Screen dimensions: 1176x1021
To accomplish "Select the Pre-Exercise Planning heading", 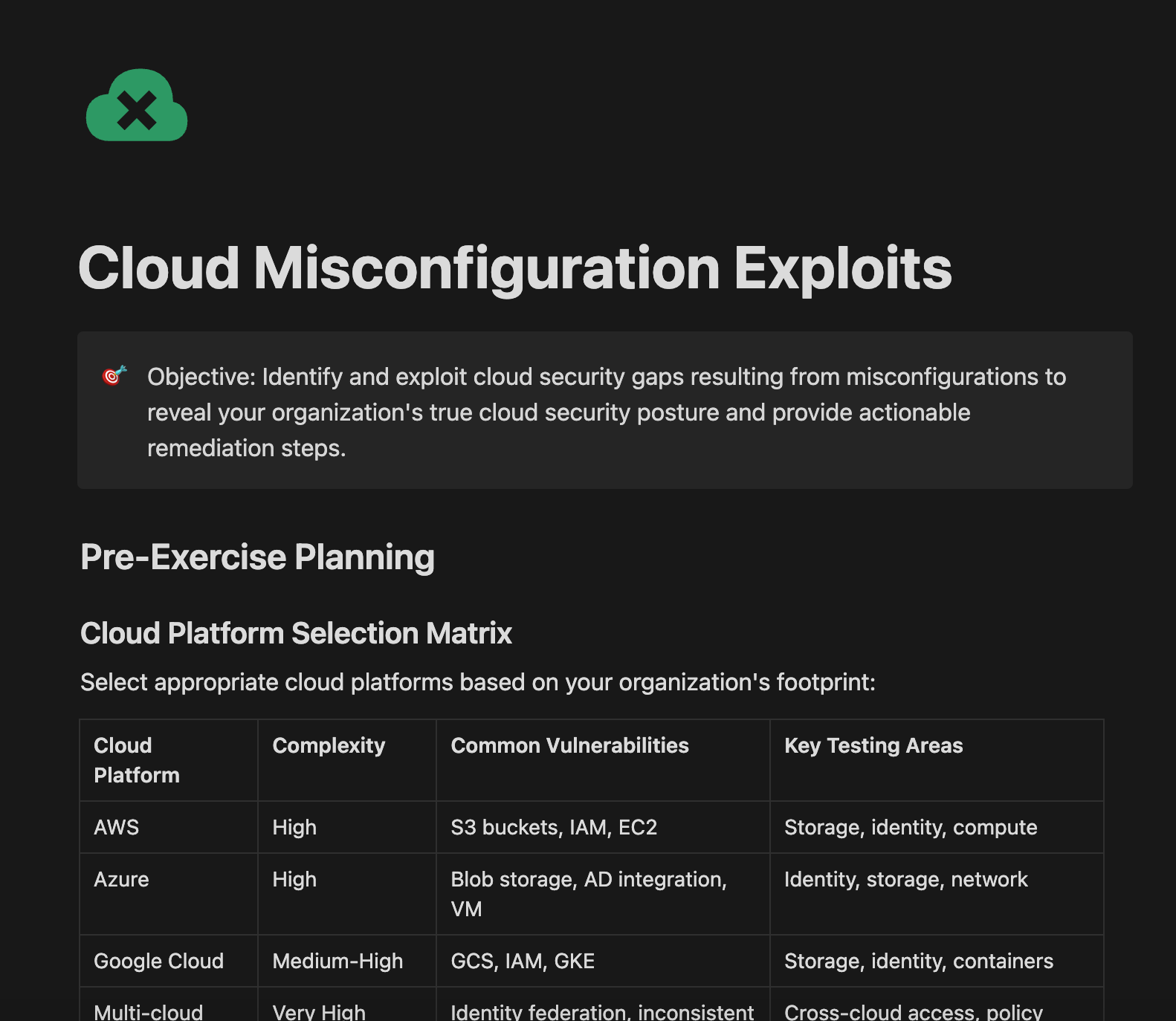I will coord(257,557).
